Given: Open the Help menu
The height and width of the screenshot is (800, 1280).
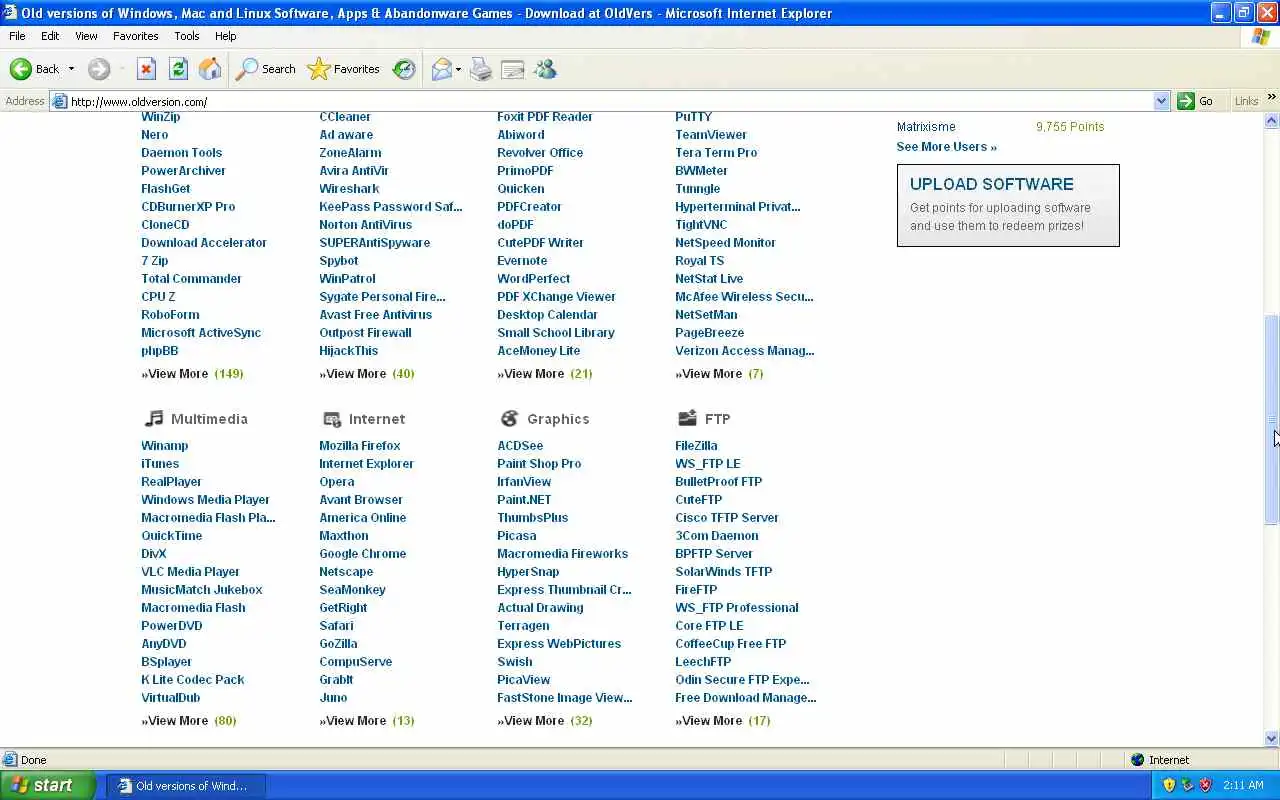Looking at the screenshot, I should coord(226,36).
